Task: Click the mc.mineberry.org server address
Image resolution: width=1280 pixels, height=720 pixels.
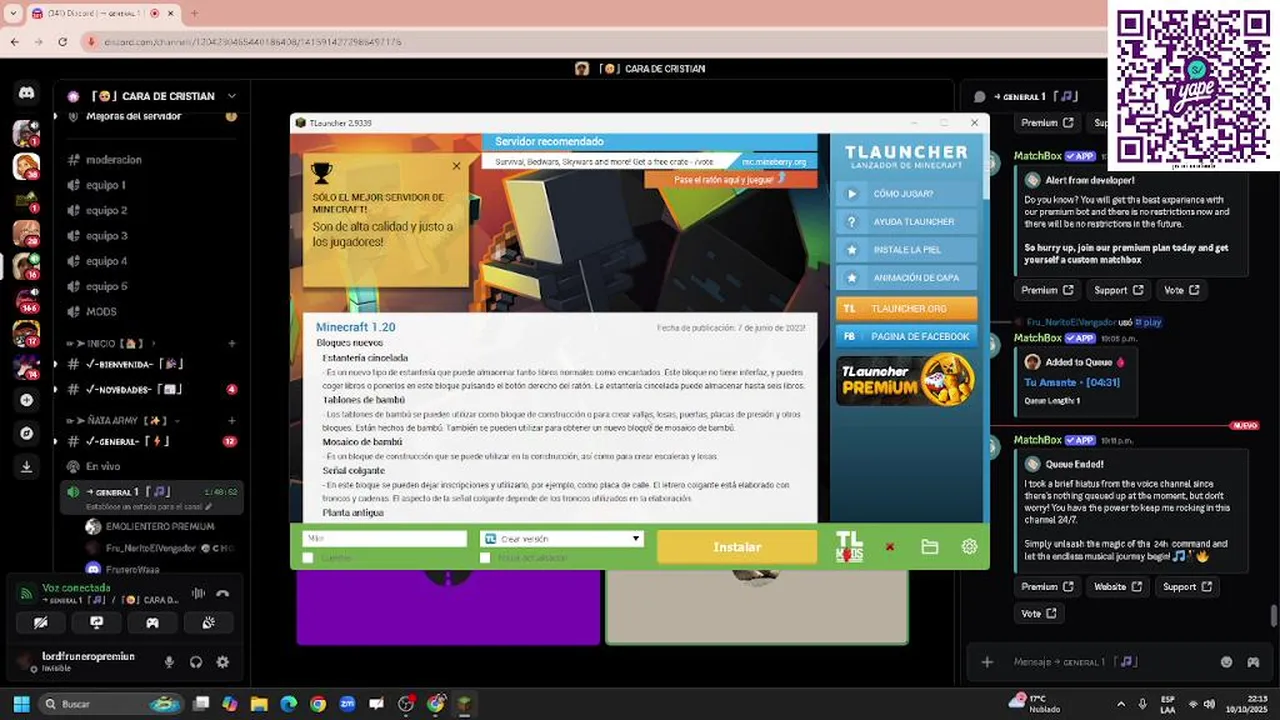Action: click(x=773, y=162)
